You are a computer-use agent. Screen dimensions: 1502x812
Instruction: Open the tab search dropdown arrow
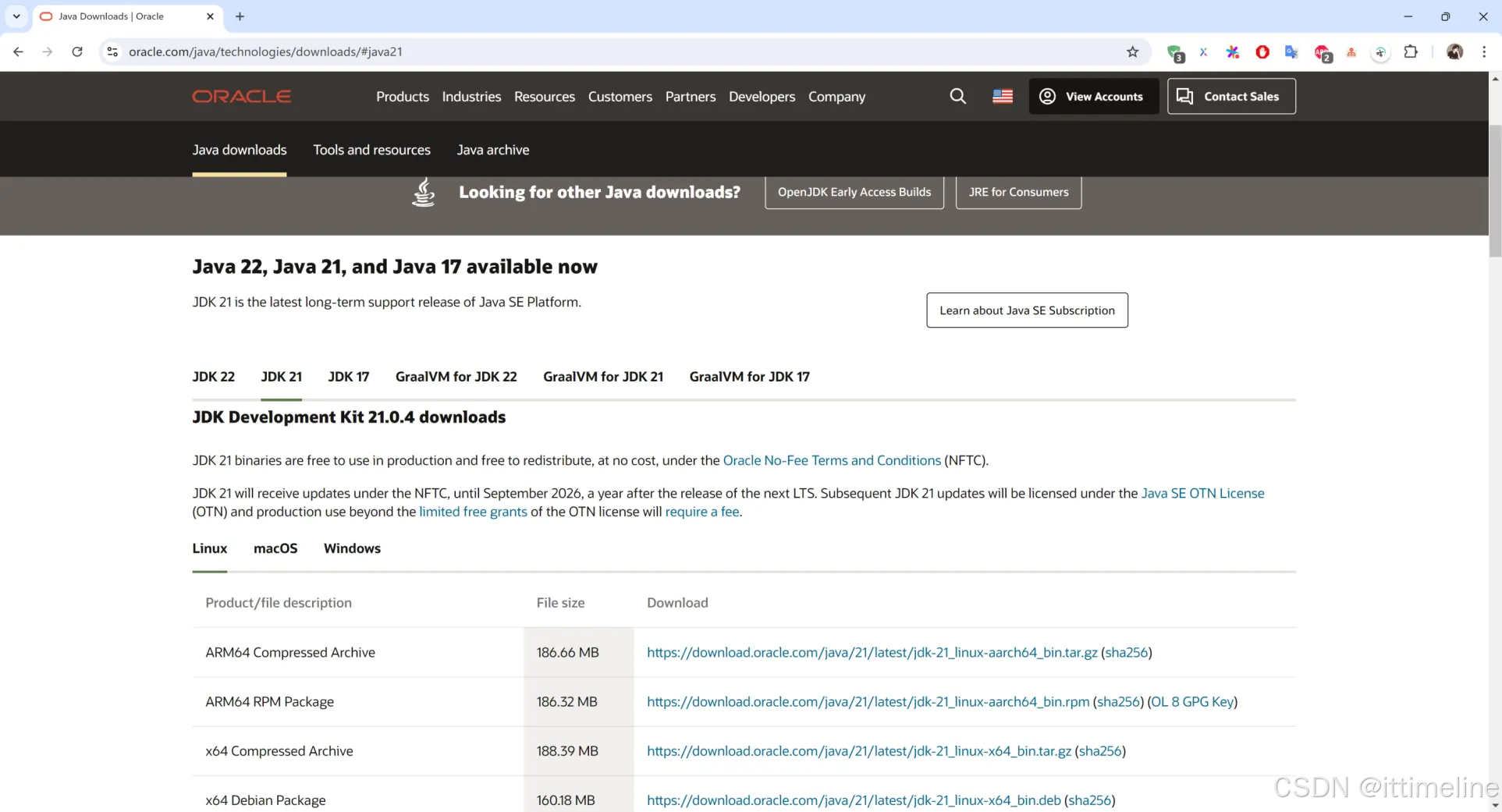click(16, 16)
